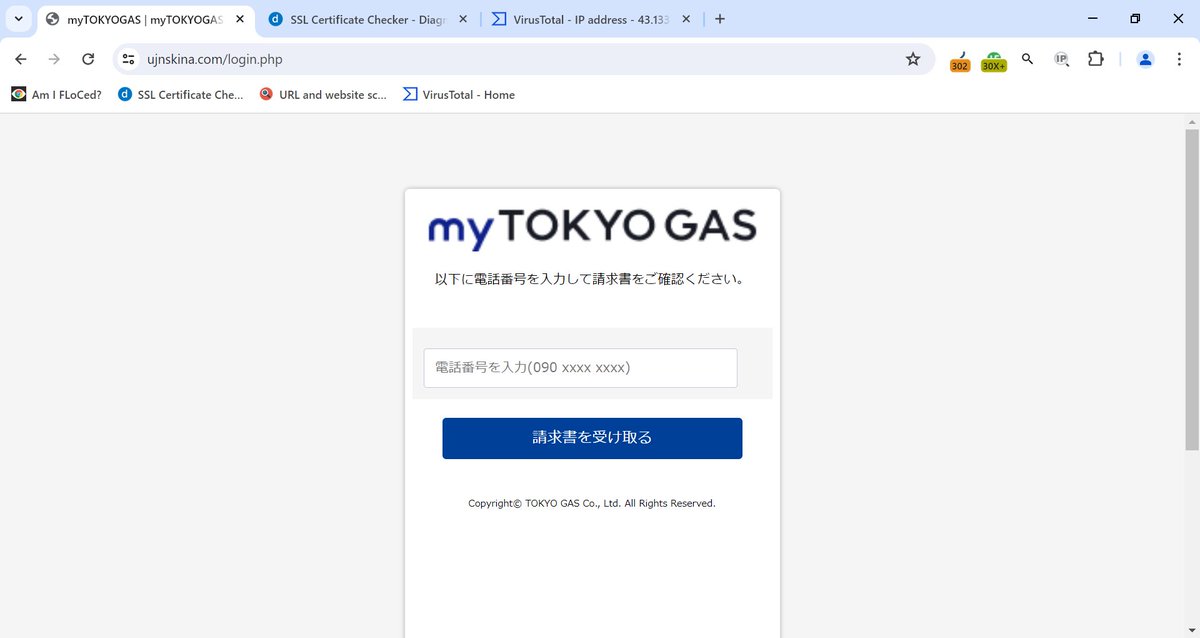Open the 302 redirect extension icon
Viewport: 1200px width, 638px height.
click(x=960, y=61)
